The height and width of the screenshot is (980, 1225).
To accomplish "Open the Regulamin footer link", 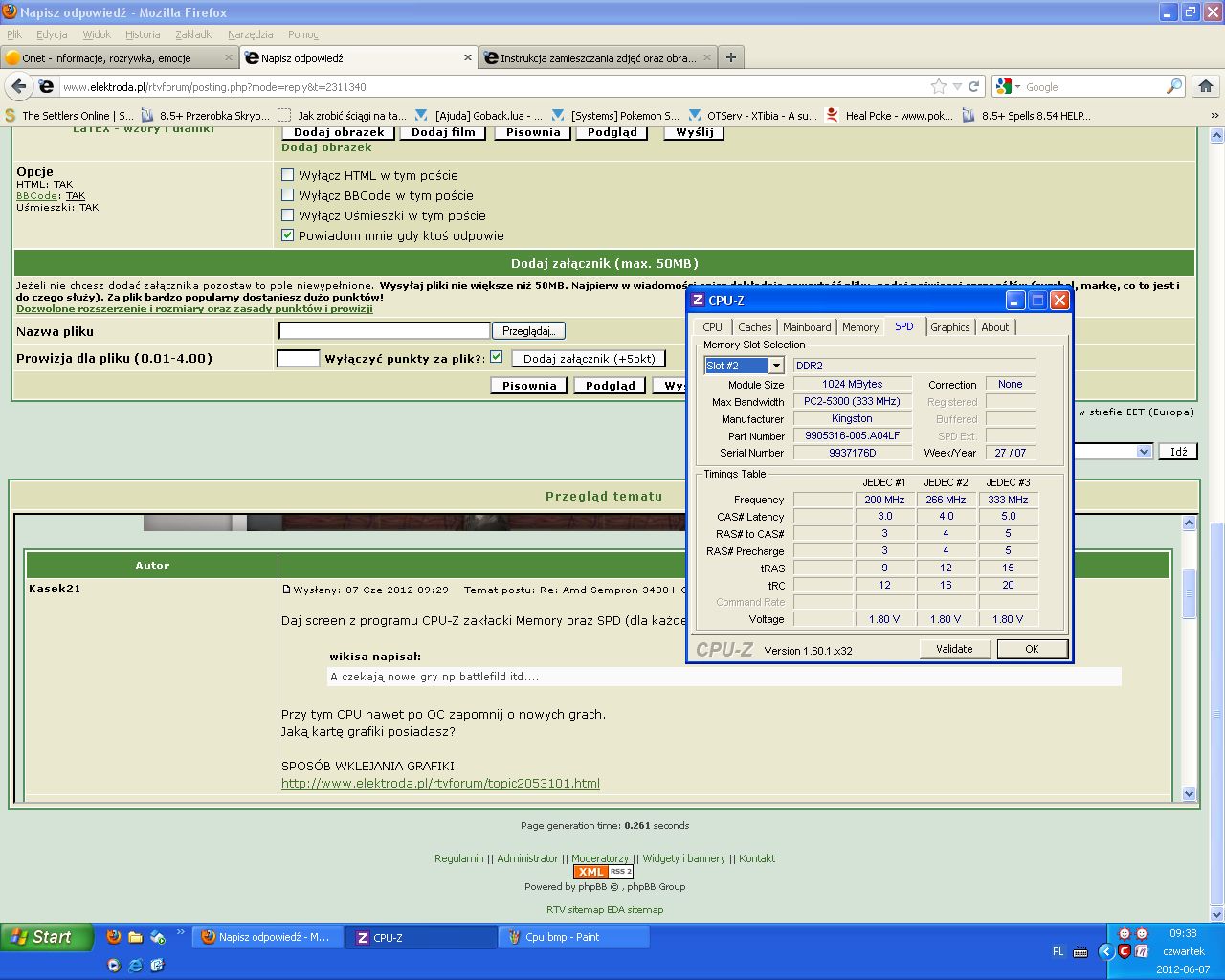I will (x=459, y=858).
